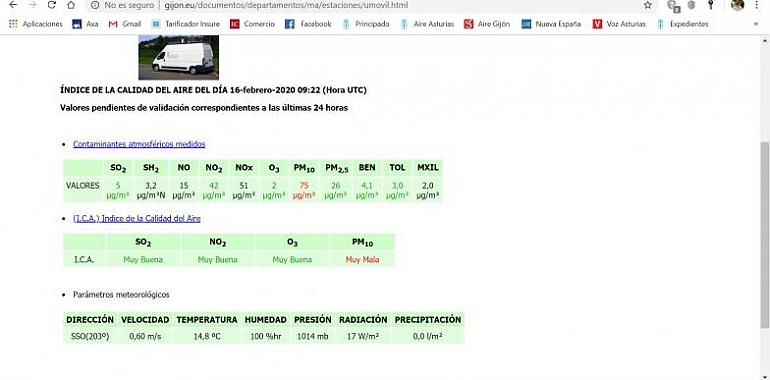Open the Tarificador Insure bookmark
Viewport: 770px width, 380px height.
click(x=186, y=24)
